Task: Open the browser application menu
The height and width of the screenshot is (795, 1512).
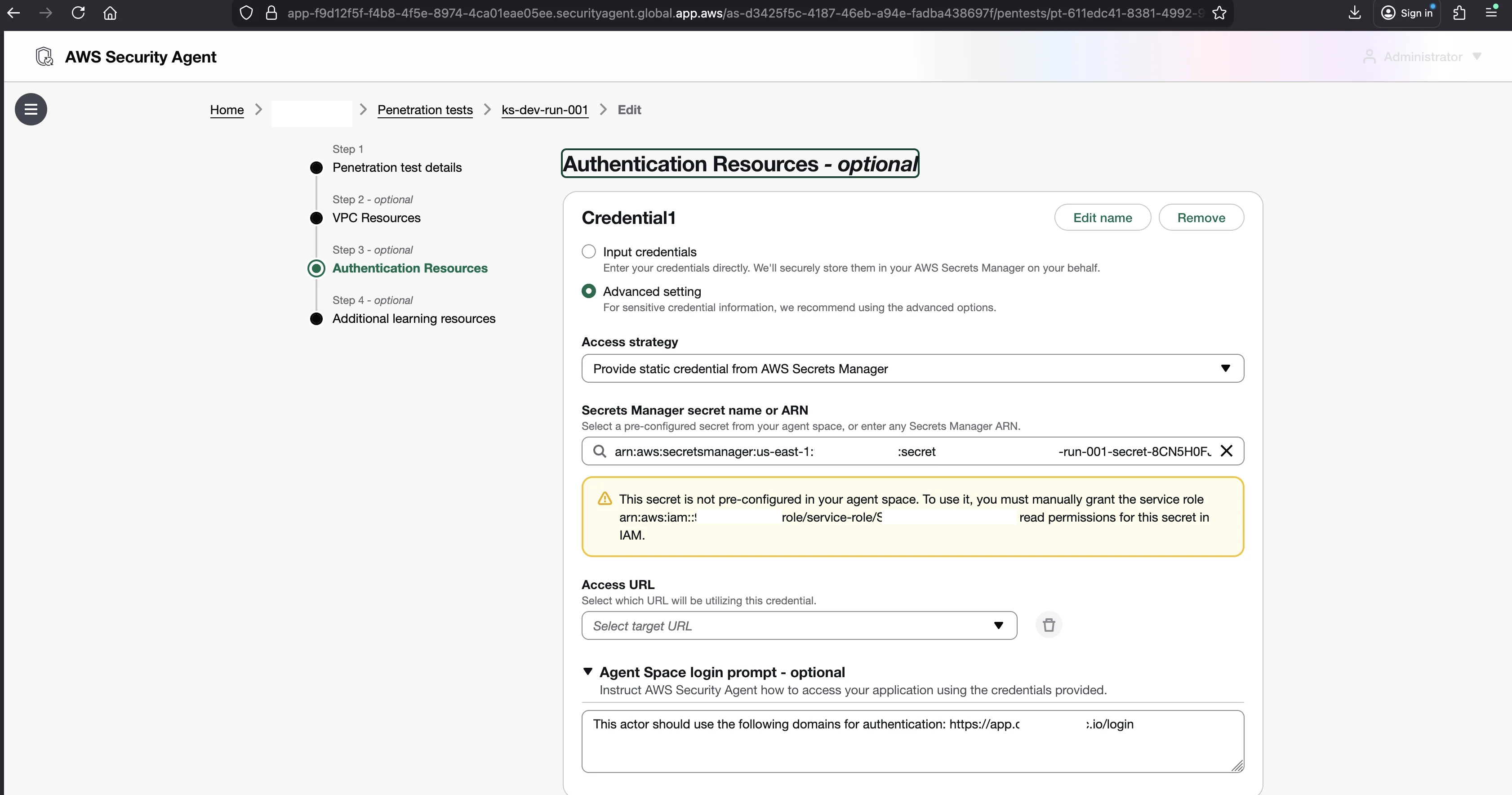Action: (1491, 13)
